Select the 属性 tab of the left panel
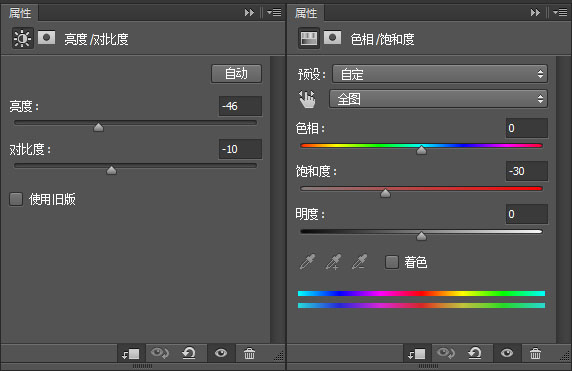This screenshot has height=371, width=572. 20,13
